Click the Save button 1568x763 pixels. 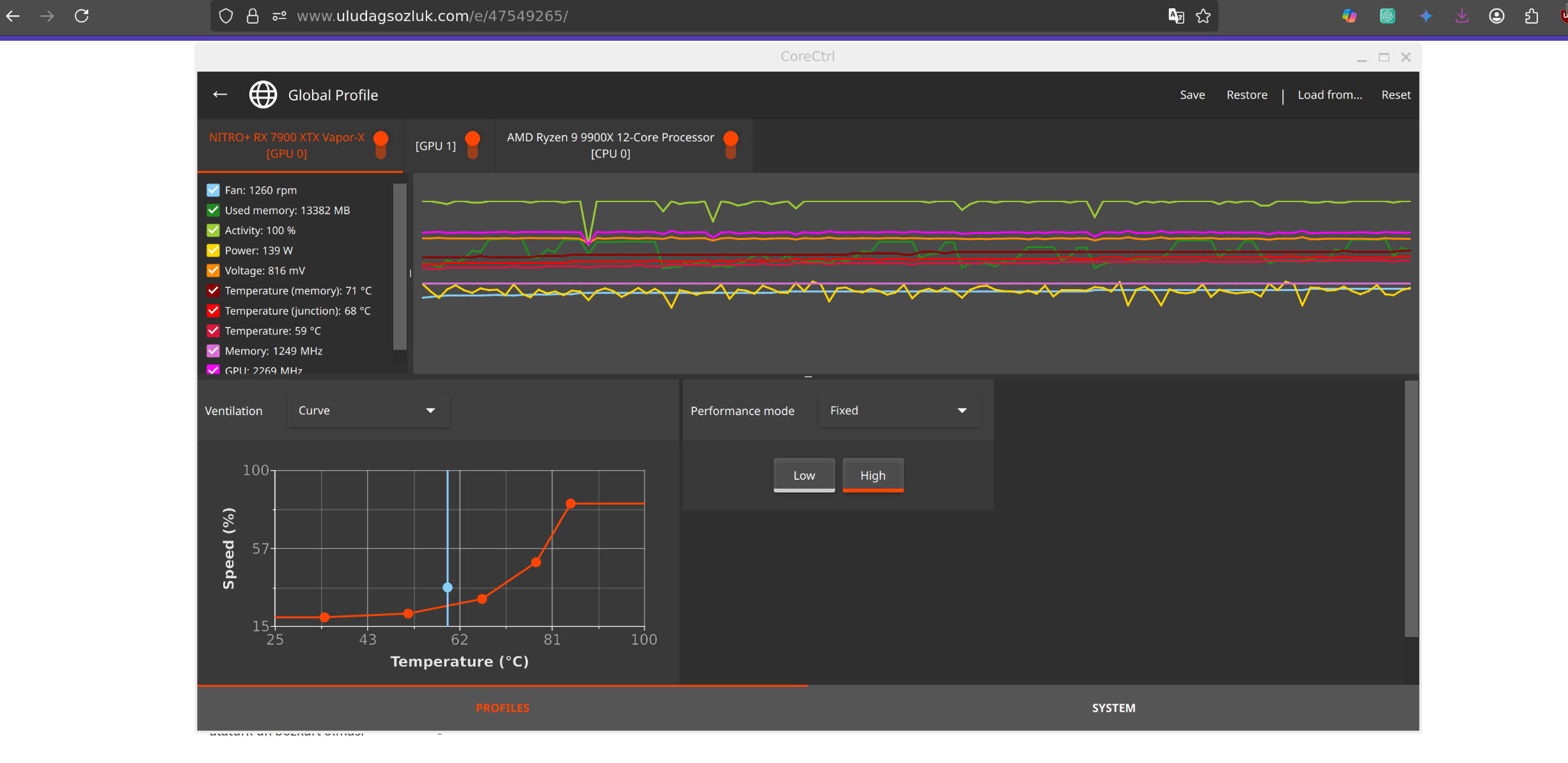pos(1192,95)
